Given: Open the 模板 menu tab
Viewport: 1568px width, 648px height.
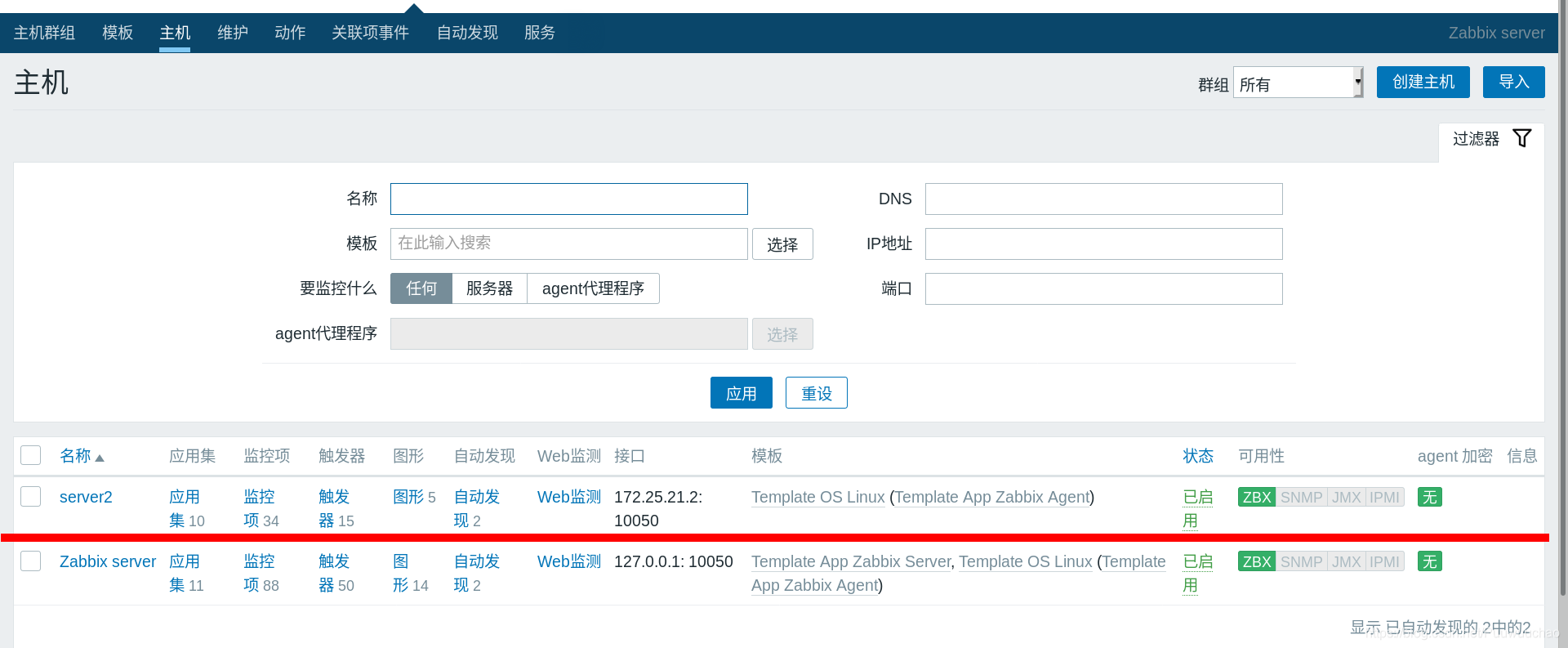Looking at the screenshot, I should click(x=118, y=33).
